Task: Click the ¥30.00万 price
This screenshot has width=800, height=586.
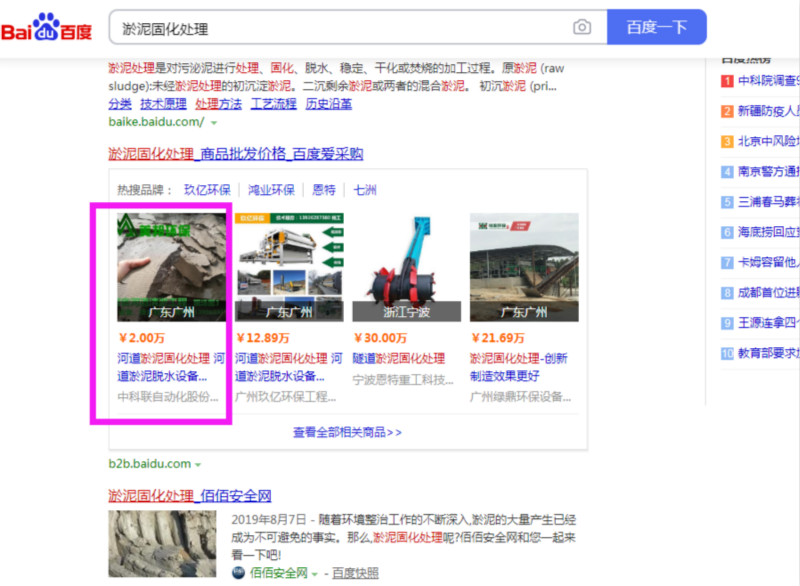Action: 380,338
